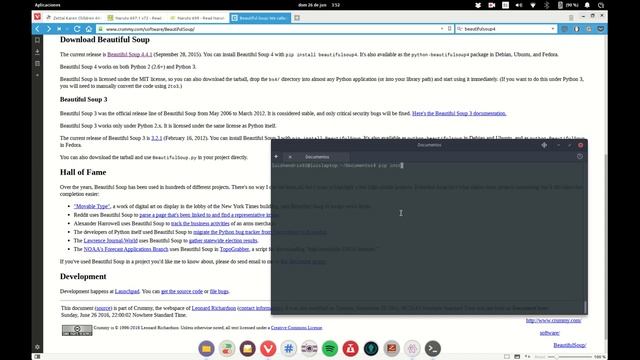Launch Files from the dock
640x360 pixels.
pos(207,349)
